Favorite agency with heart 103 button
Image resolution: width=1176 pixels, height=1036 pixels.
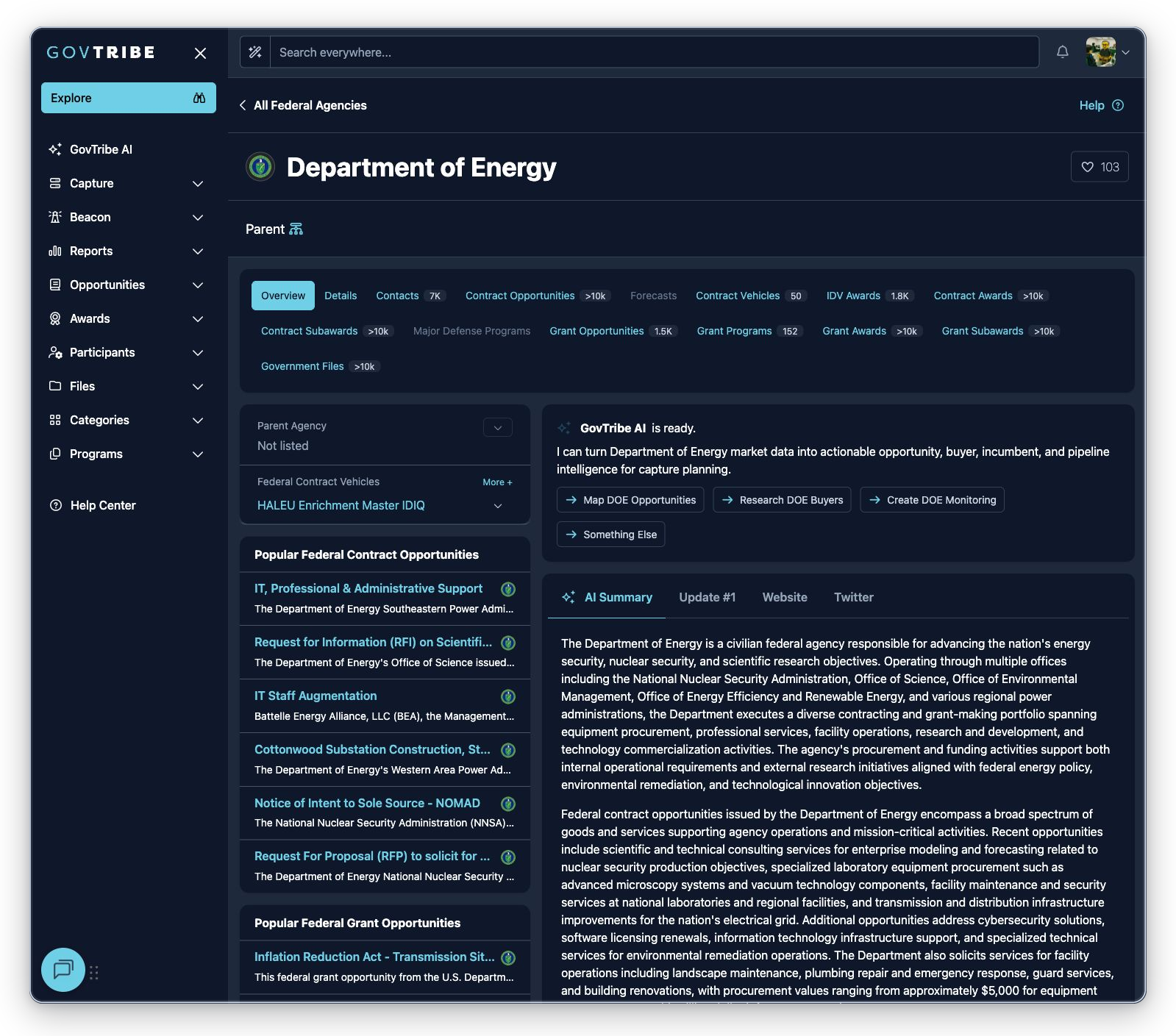pos(1100,167)
